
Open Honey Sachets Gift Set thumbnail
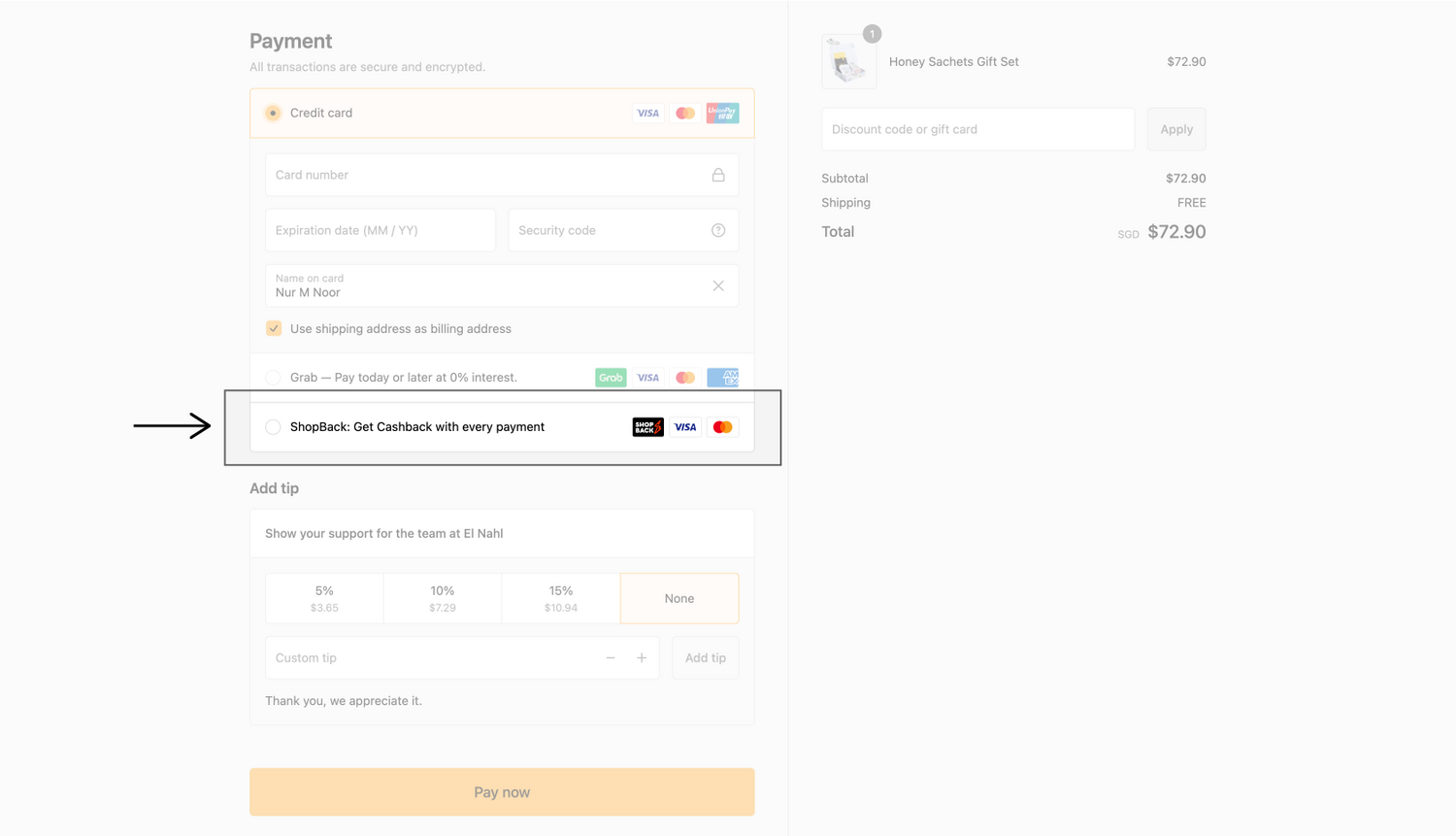click(849, 62)
